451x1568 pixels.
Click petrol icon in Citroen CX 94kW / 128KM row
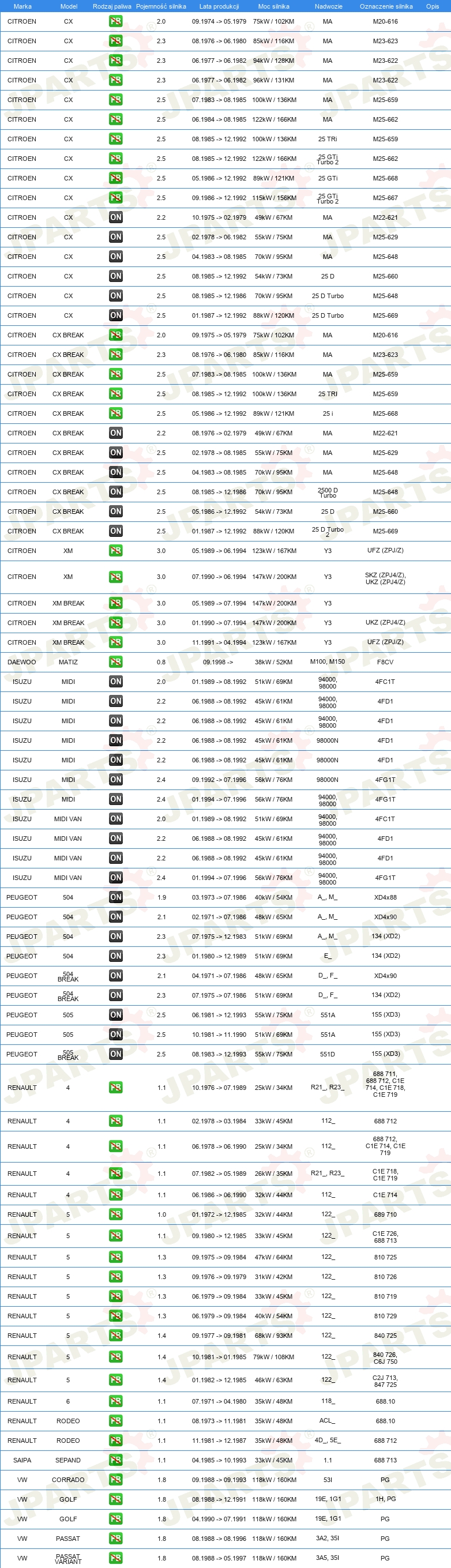pyautogui.click(x=116, y=60)
